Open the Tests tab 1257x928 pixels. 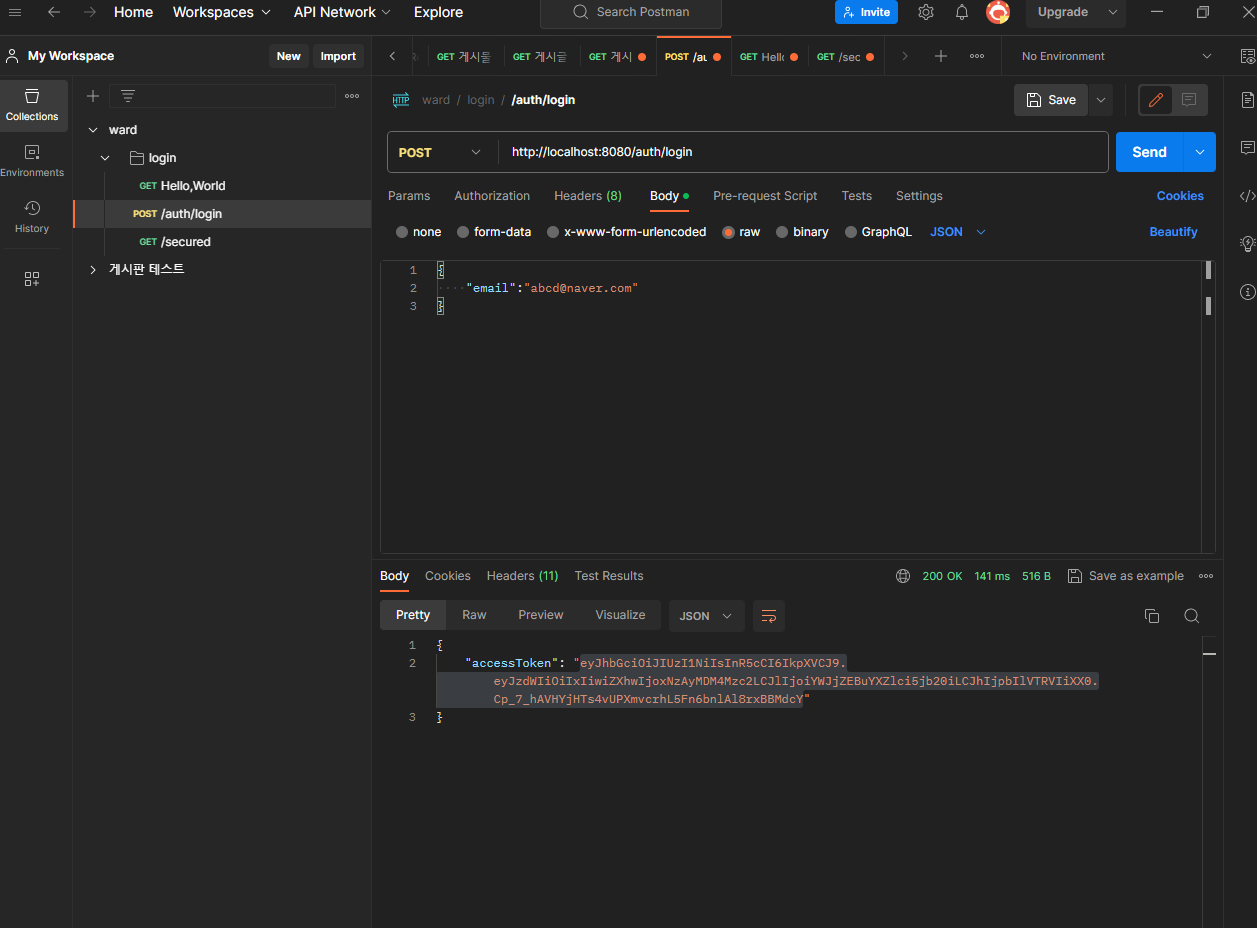pos(856,196)
